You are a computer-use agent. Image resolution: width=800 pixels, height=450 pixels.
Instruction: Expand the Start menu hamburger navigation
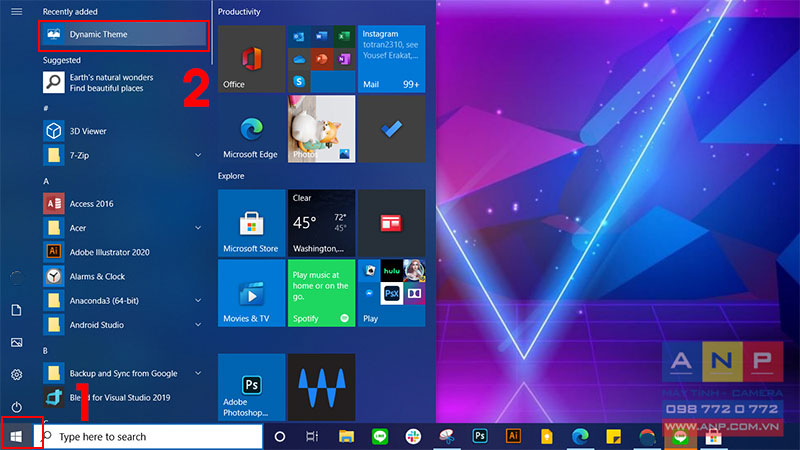[16, 11]
